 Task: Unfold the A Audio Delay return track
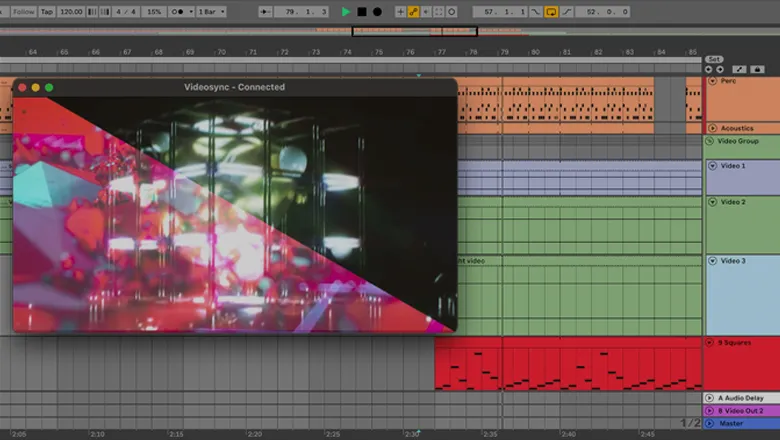point(709,398)
